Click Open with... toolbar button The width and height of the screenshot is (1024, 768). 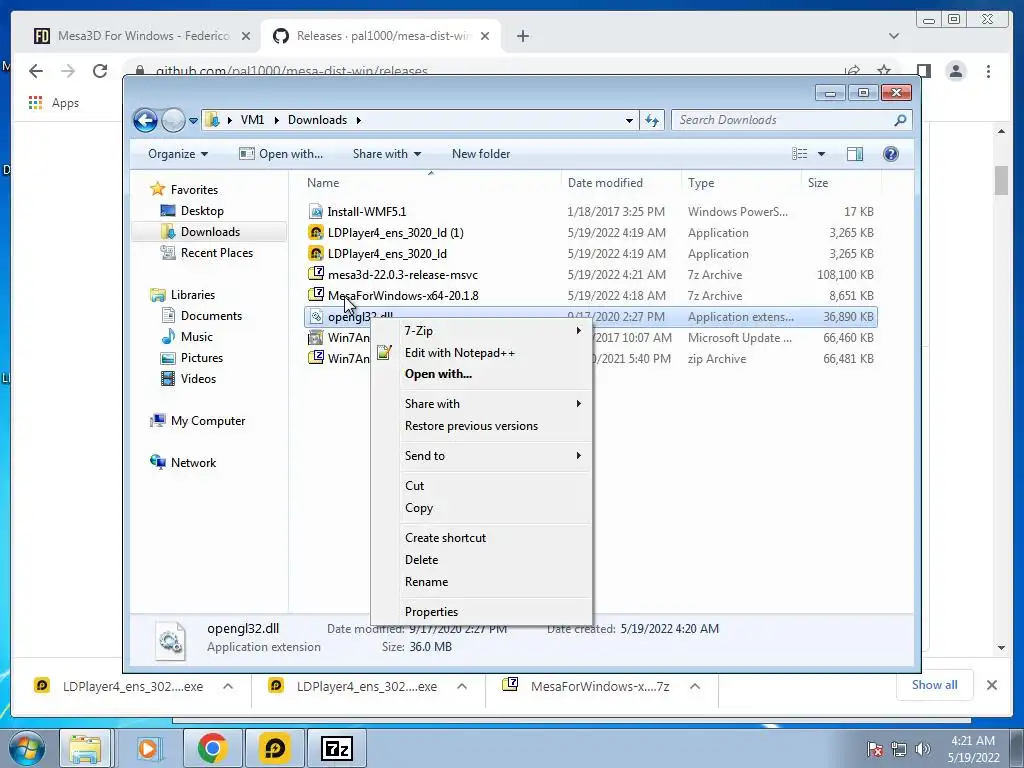pyautogui.click(x=281, y=153)
